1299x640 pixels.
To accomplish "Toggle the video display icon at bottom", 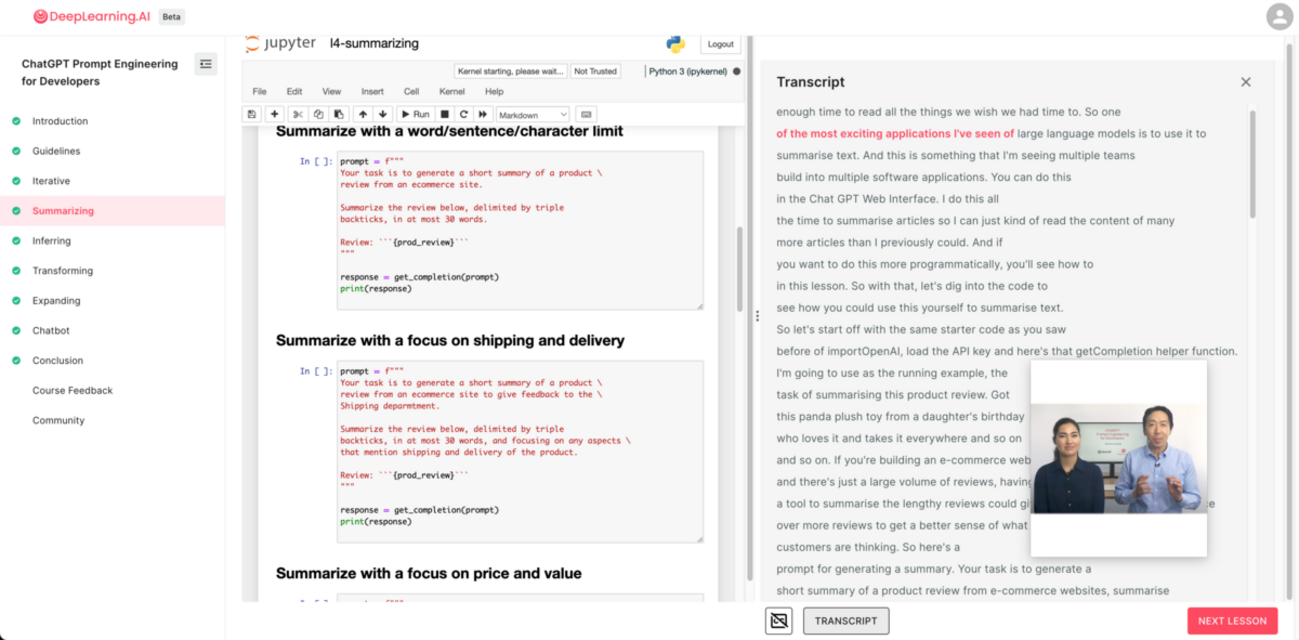I will [x=779, y=621].
